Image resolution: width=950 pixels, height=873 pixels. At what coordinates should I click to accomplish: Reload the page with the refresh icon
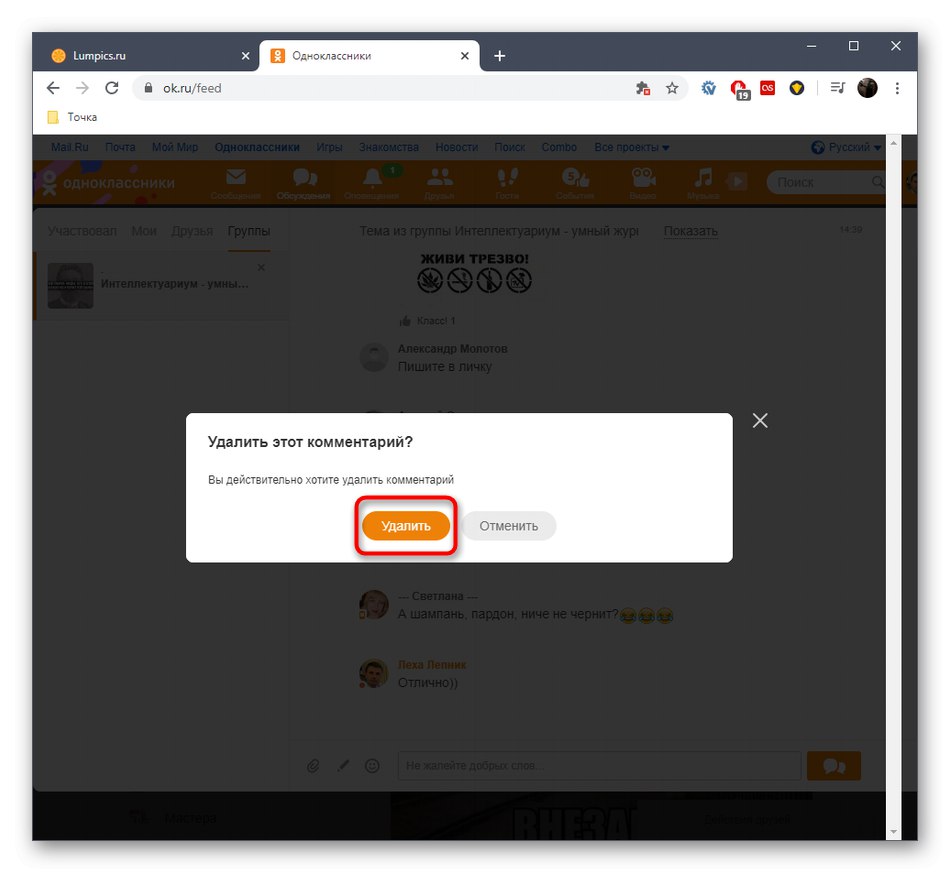point(112,88)
